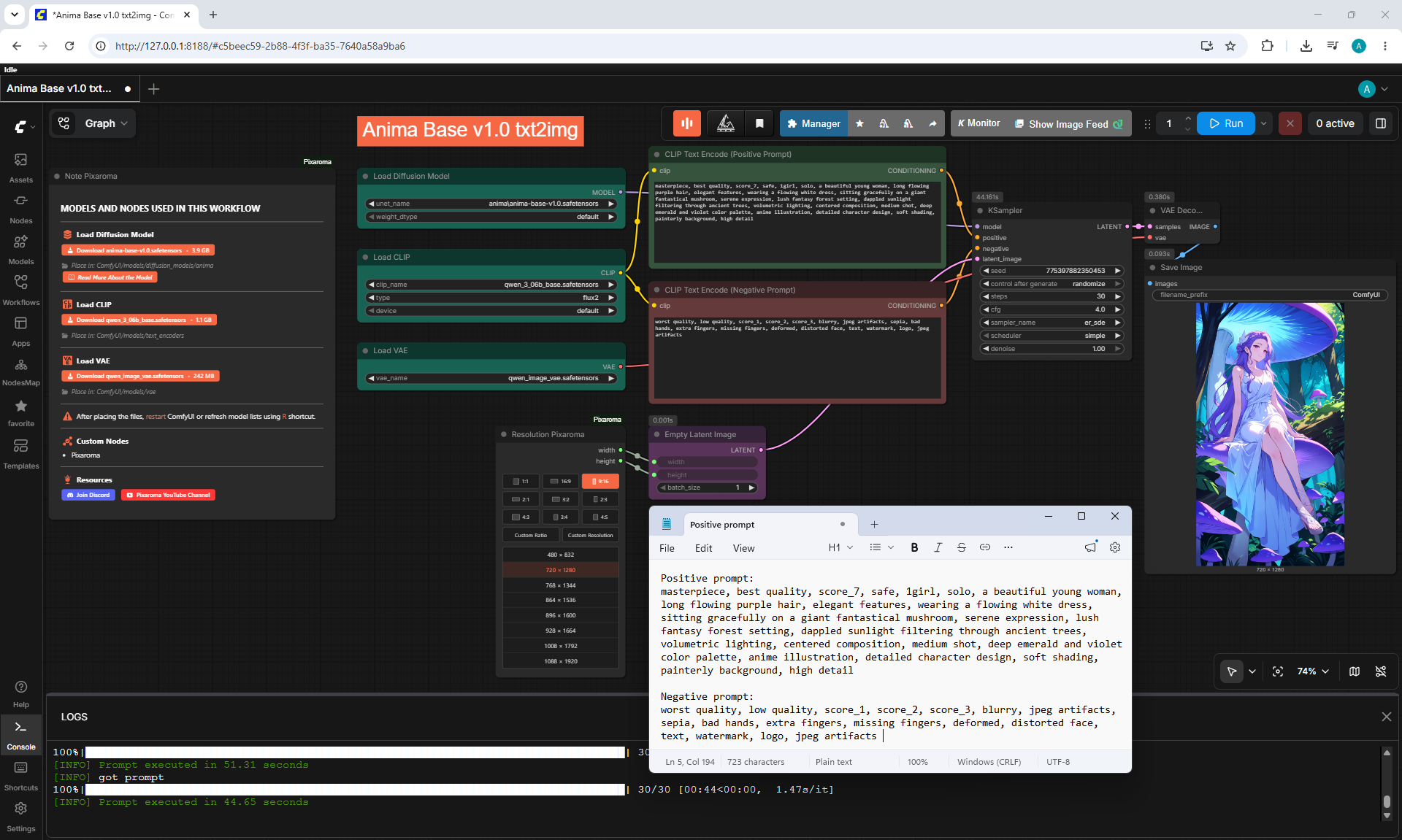
Task: Open the Notepad Edit menu
Action: click(x=703, y=548)
